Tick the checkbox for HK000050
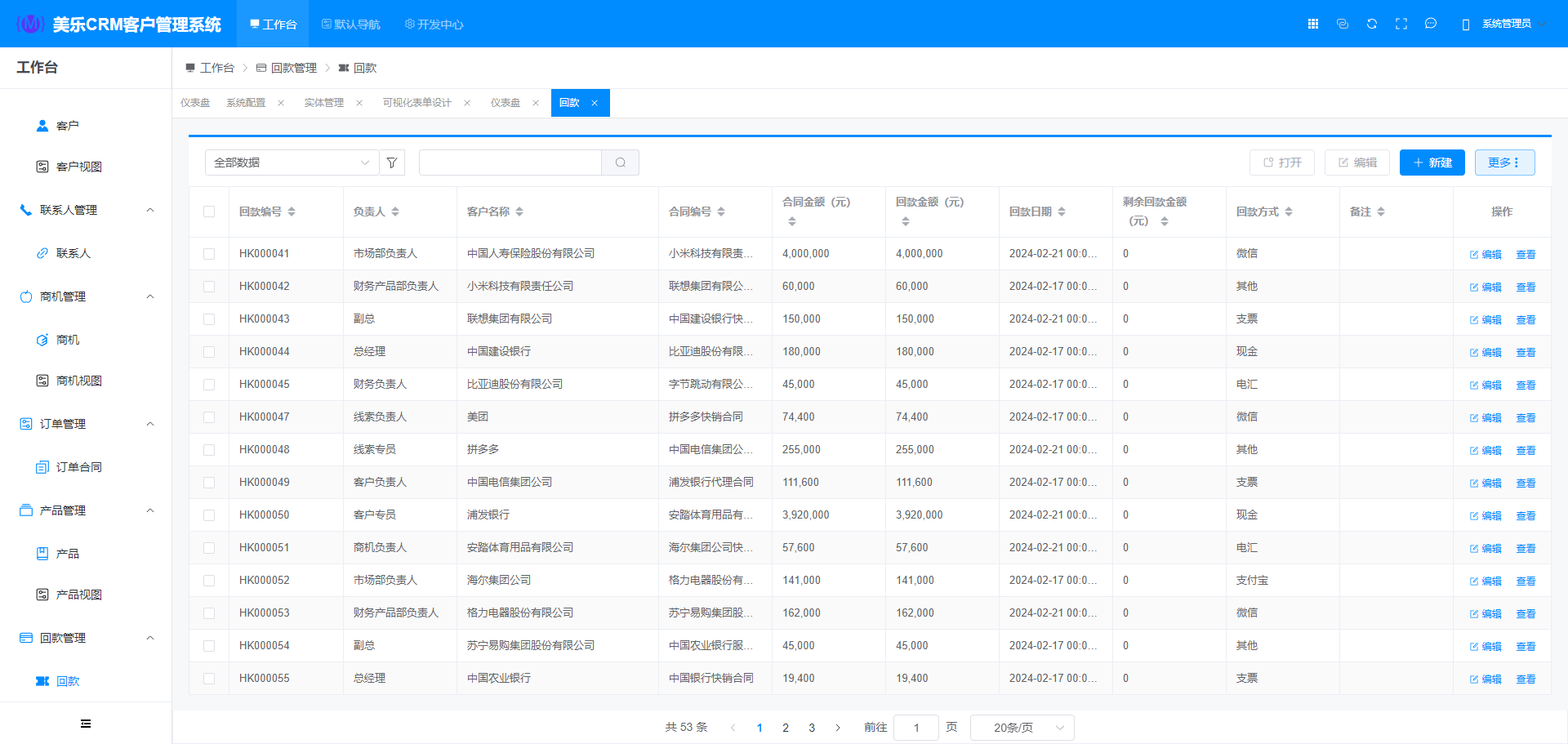1568x744 pixels. tap(209, 515)
